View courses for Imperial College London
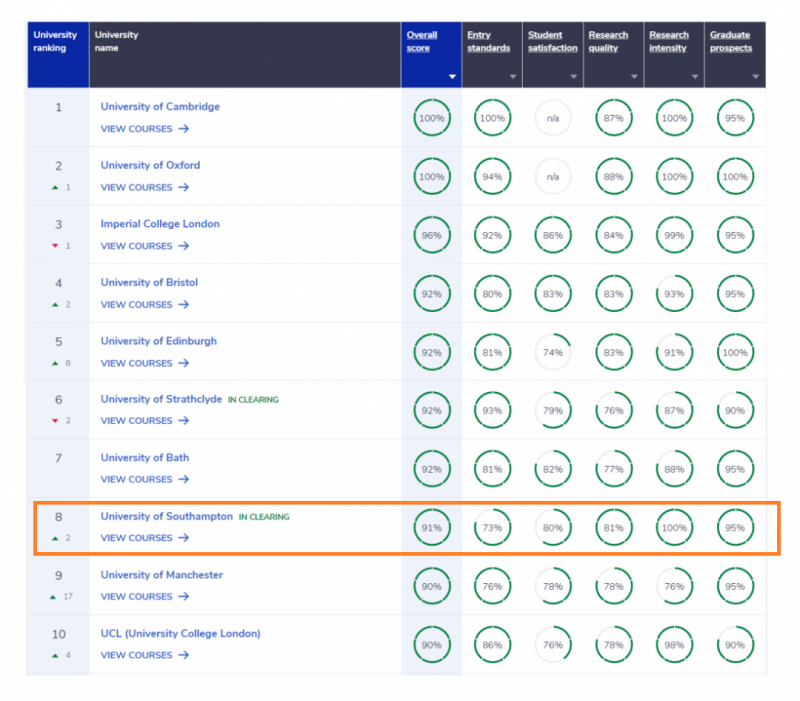 click(145, 246)
